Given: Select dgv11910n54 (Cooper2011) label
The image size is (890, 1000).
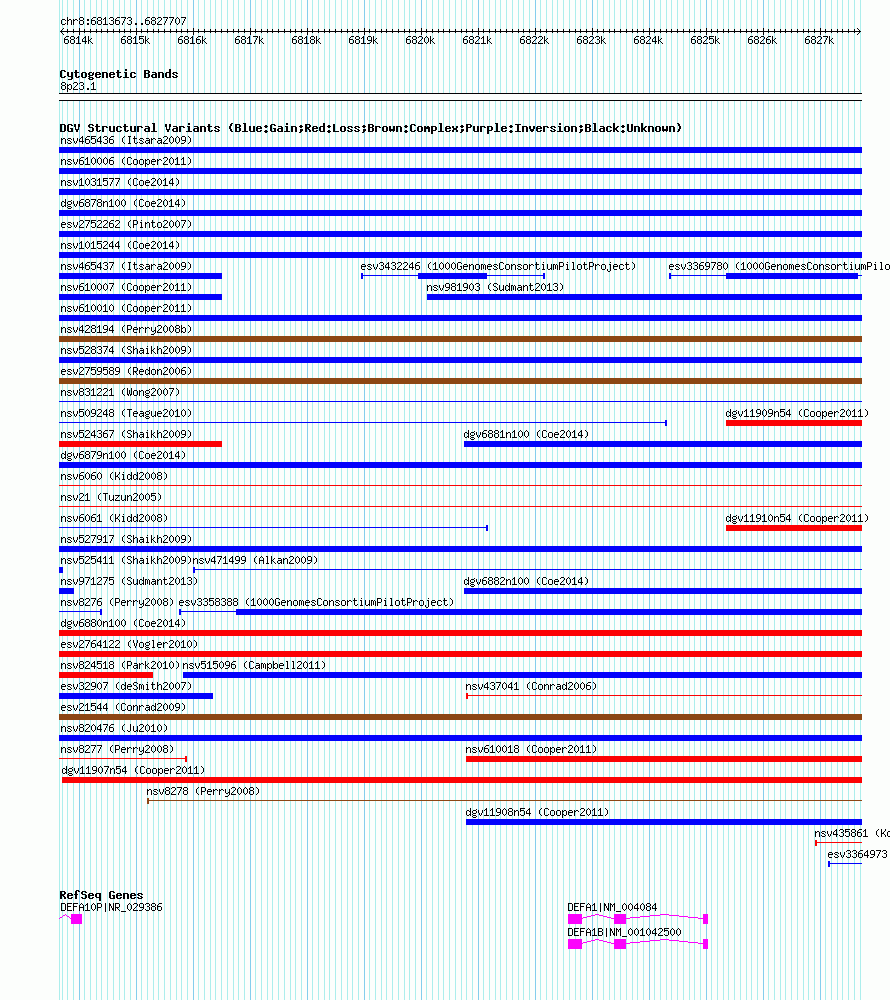Looking at the screenshot, I should point(797,519).
